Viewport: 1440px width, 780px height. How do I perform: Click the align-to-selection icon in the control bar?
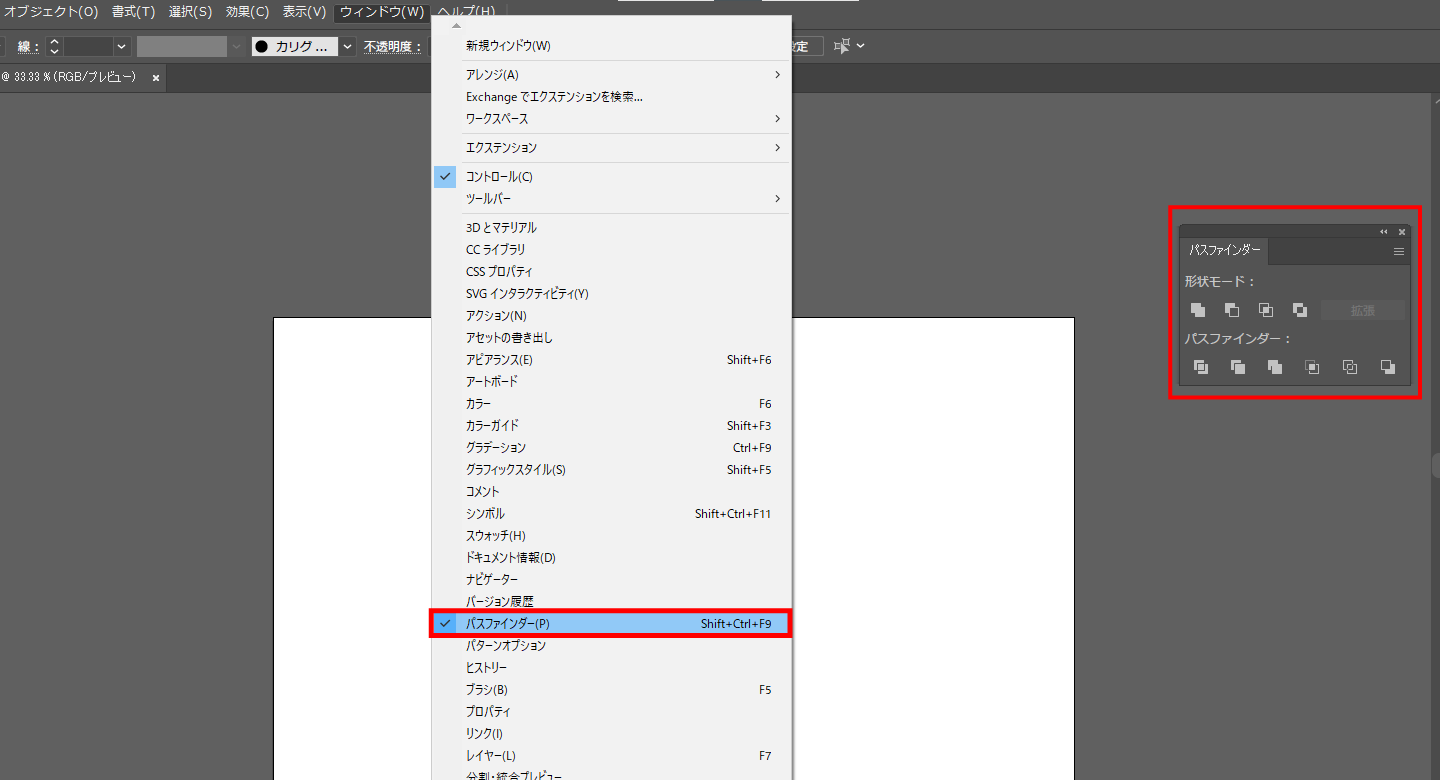(x=842, y=46)
